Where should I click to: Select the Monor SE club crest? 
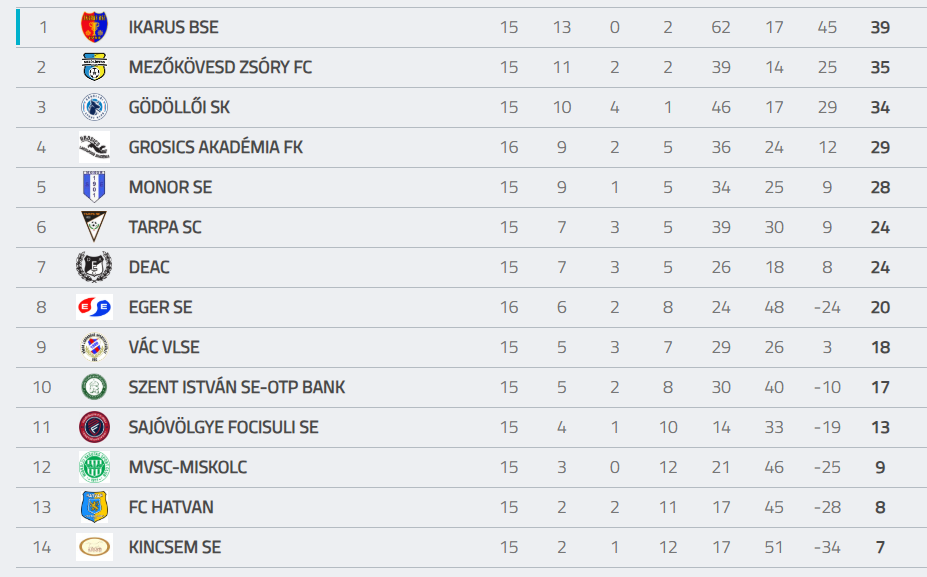(x=94, y=187)
